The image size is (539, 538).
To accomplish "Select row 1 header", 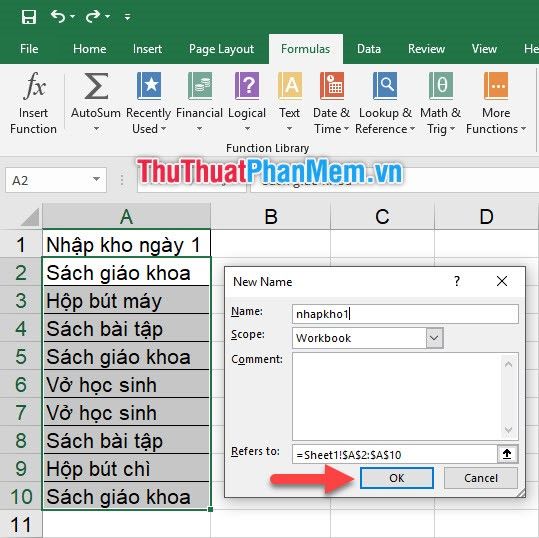I will tap(21, 245).
